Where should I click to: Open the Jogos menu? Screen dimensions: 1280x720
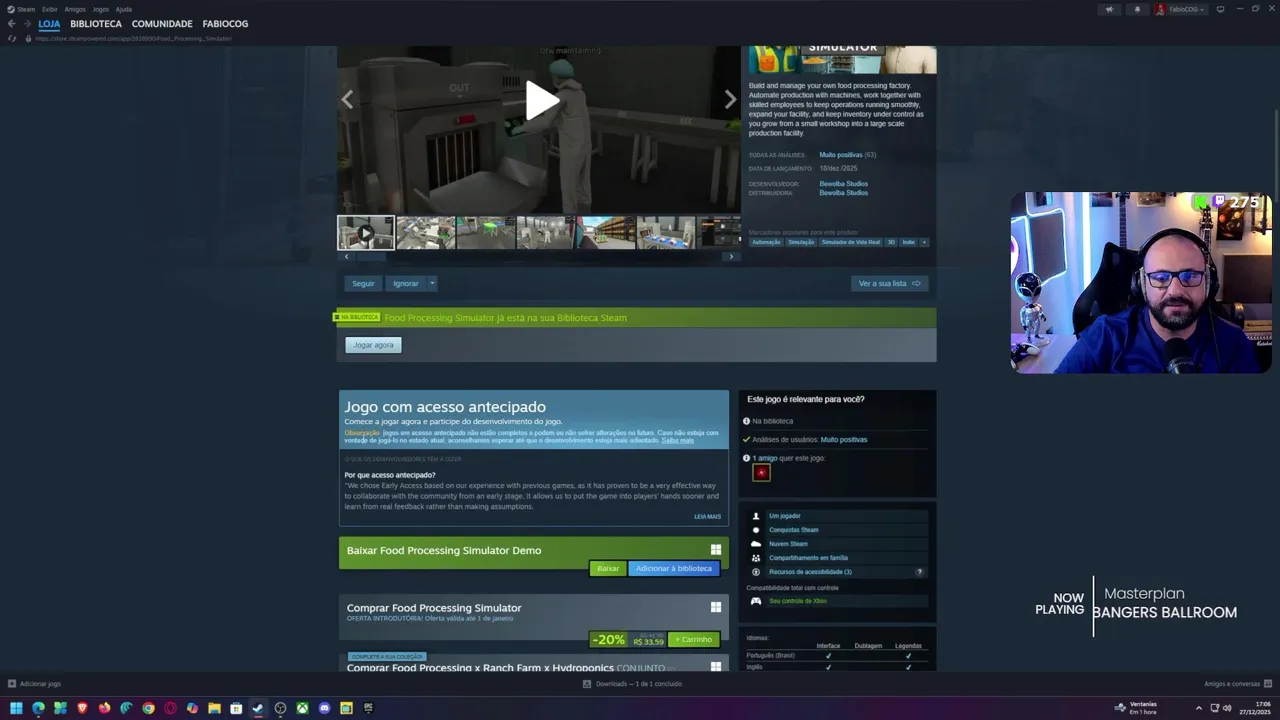pyautogui.click(x=101, y=9)
